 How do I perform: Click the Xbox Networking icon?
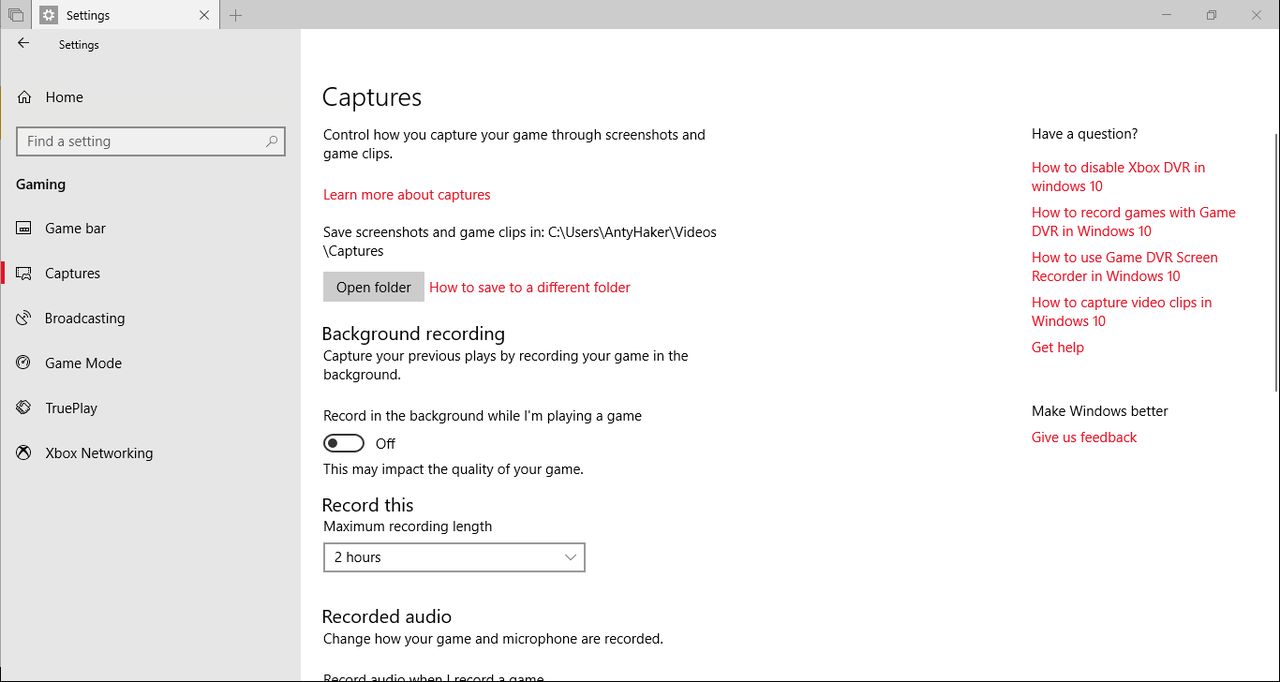click(25, 453)
